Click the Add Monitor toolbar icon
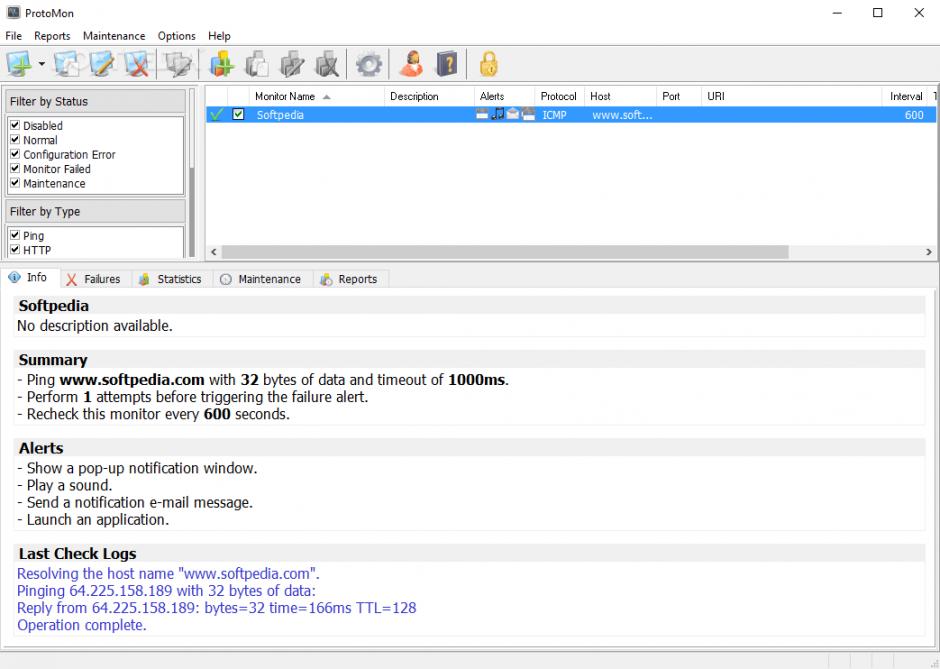 (19, 64)
